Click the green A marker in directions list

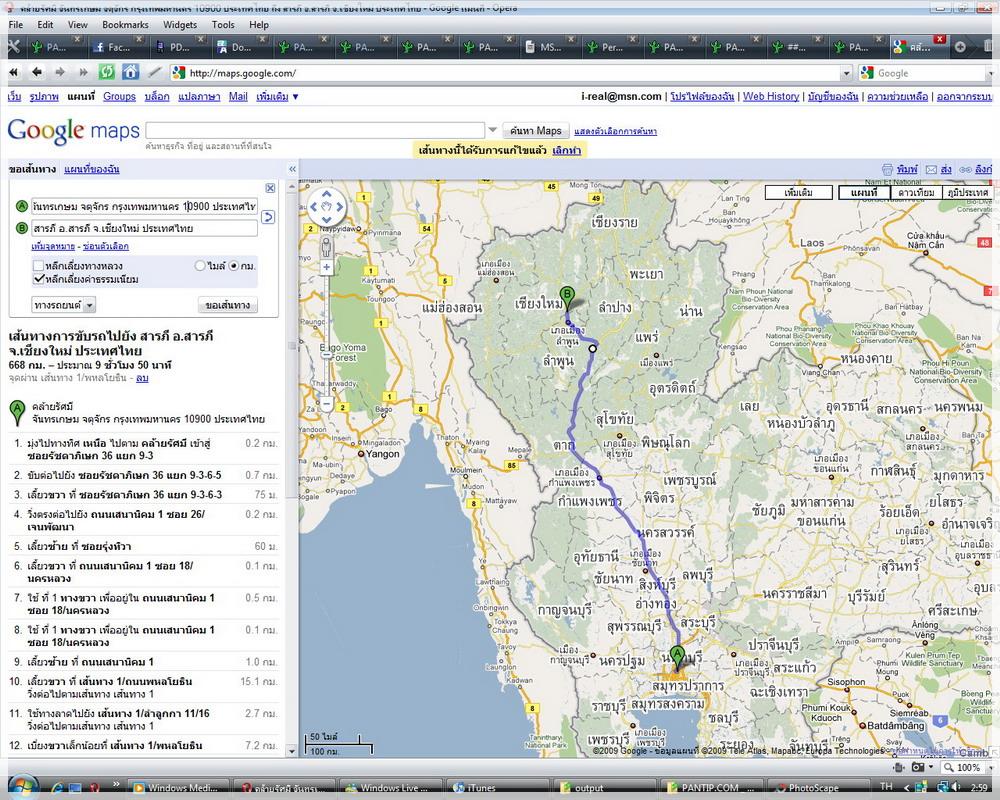(17, 411)
